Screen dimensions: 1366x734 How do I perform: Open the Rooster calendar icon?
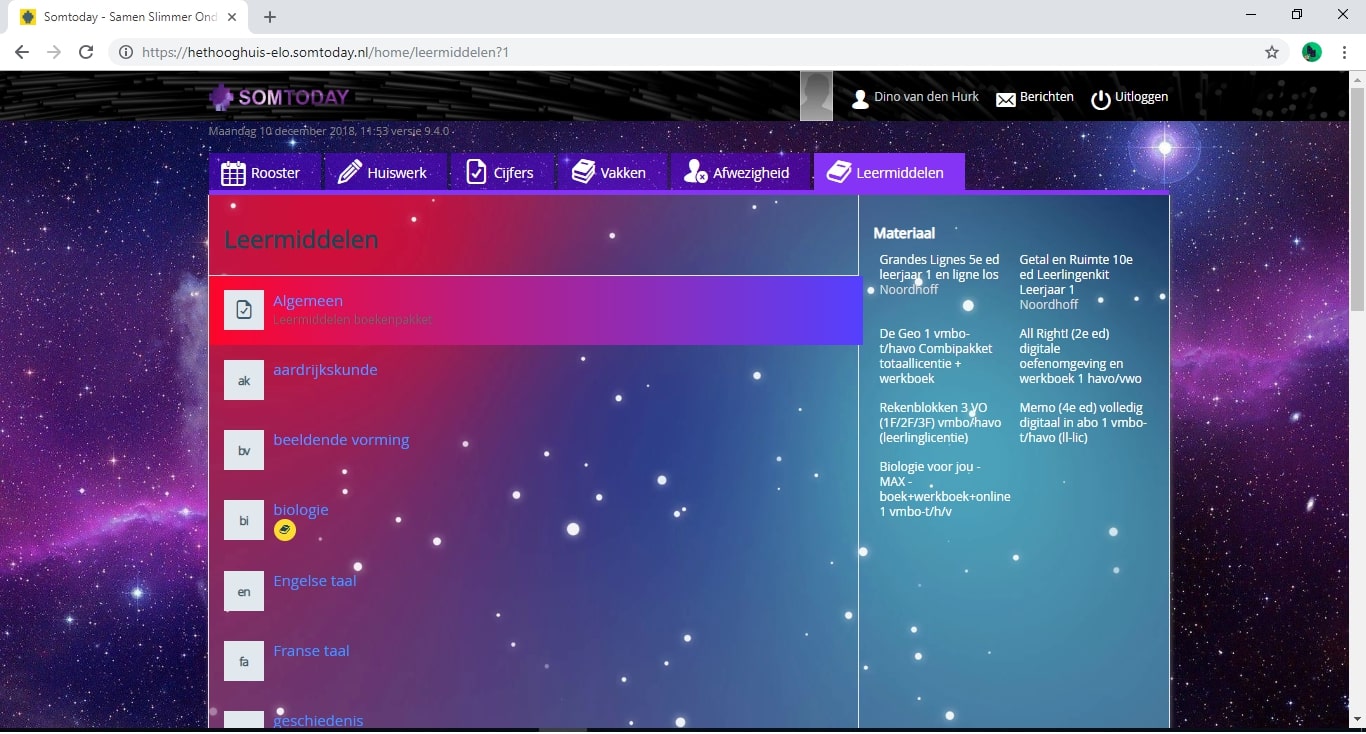(x=233, y=172)
